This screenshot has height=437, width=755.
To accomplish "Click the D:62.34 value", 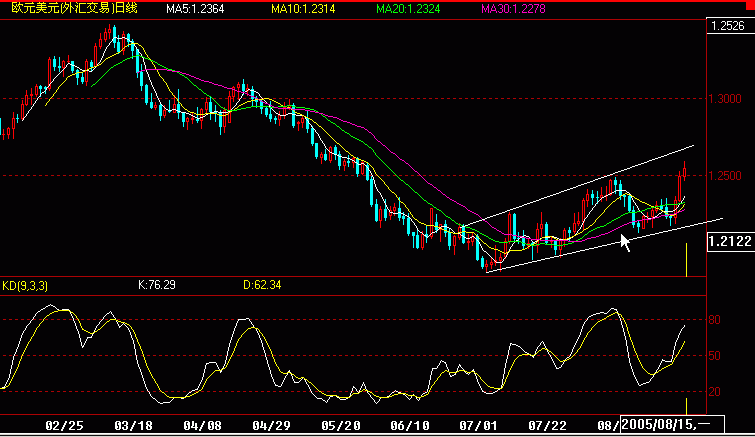I will click(x=262, y=285).
